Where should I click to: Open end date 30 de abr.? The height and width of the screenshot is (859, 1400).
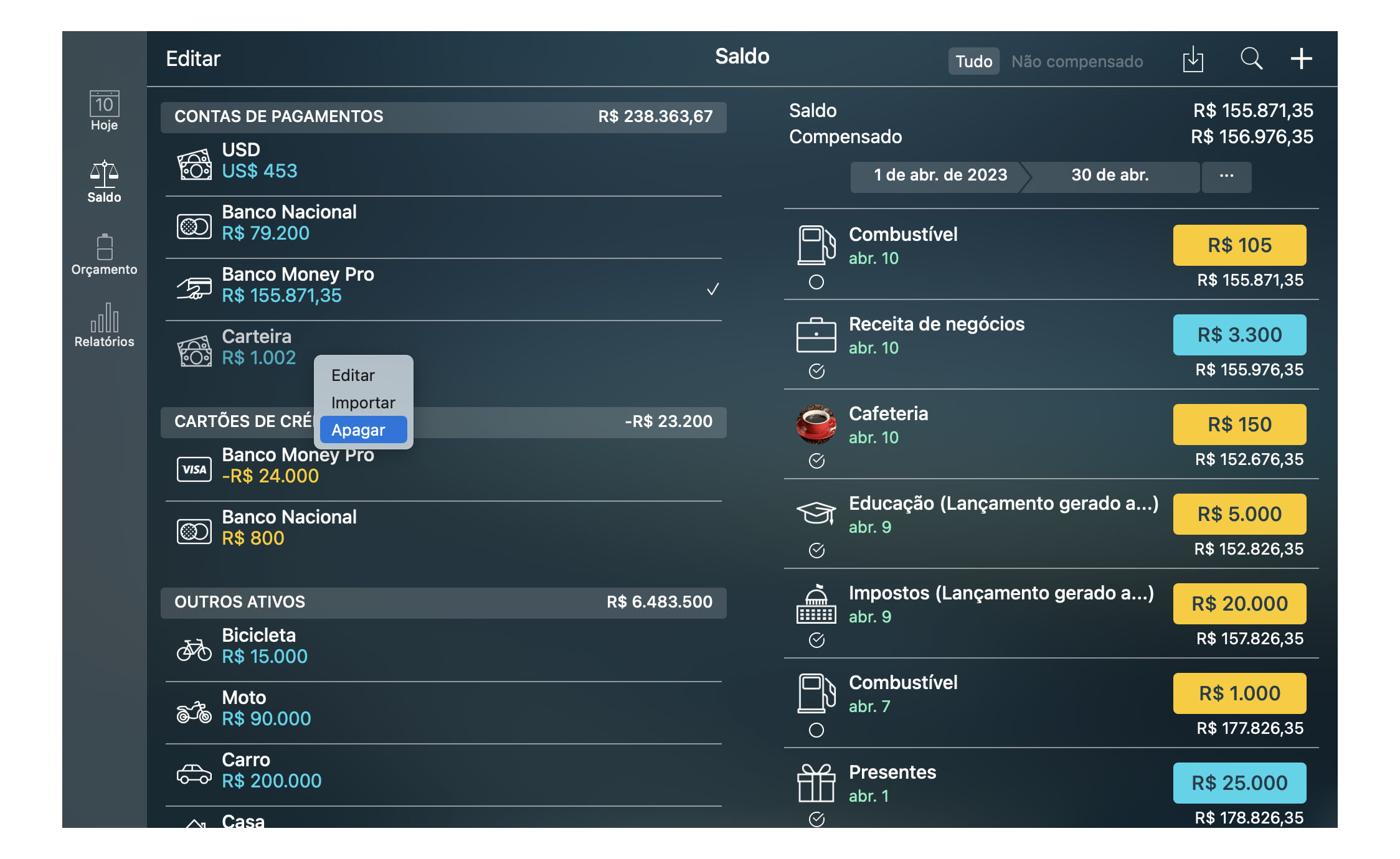coord(1110,176)
